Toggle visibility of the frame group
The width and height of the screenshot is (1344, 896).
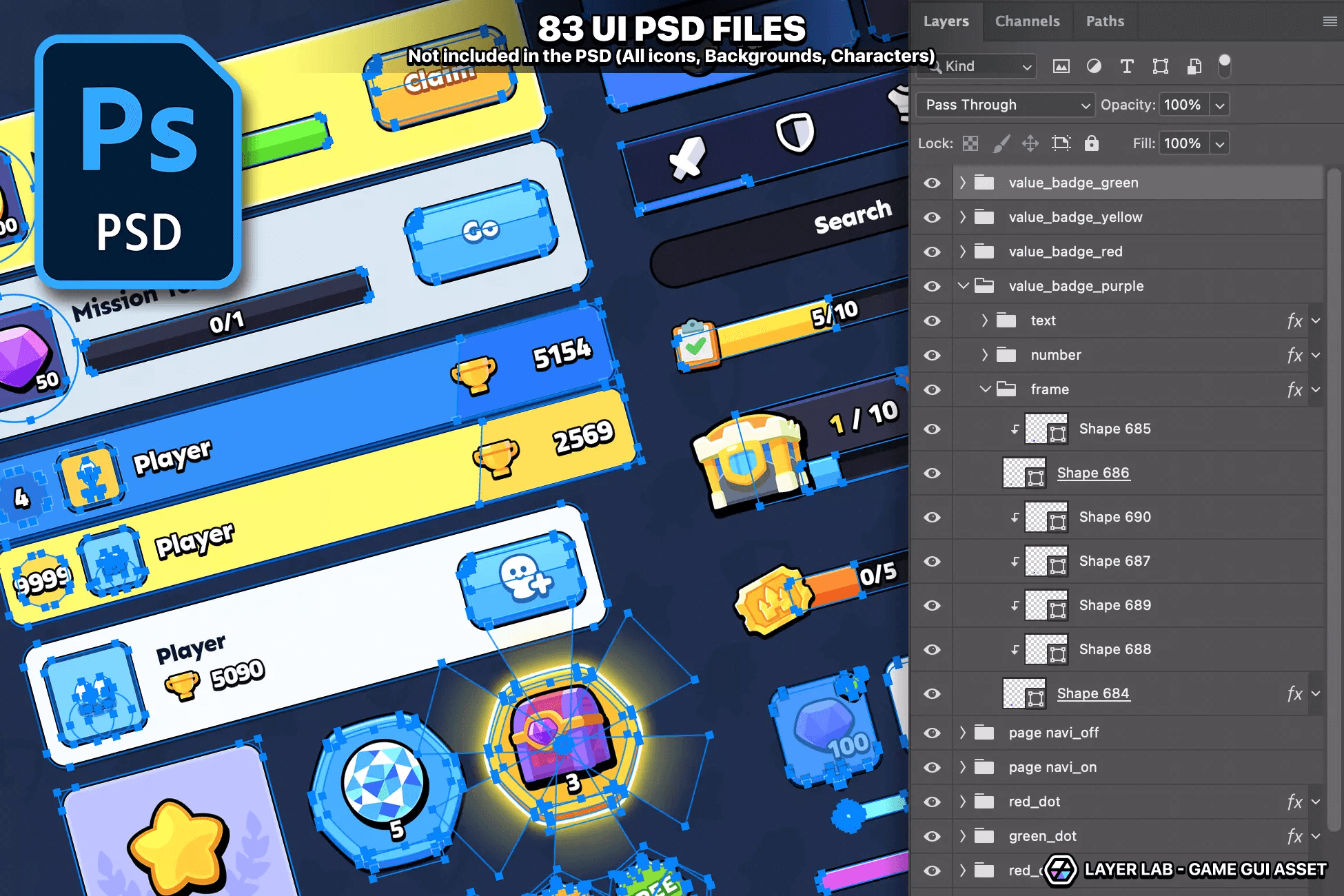[x=932, y=389]
